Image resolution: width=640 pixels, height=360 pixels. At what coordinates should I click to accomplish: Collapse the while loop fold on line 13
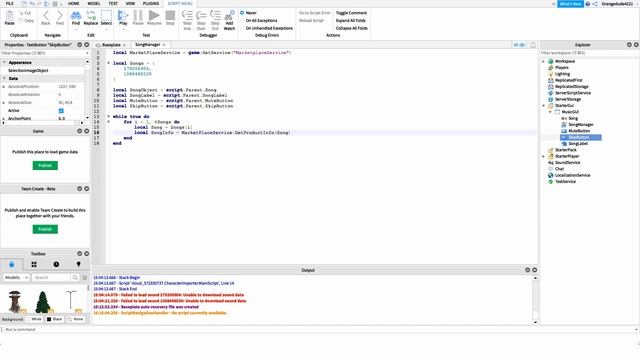point(109,116)
